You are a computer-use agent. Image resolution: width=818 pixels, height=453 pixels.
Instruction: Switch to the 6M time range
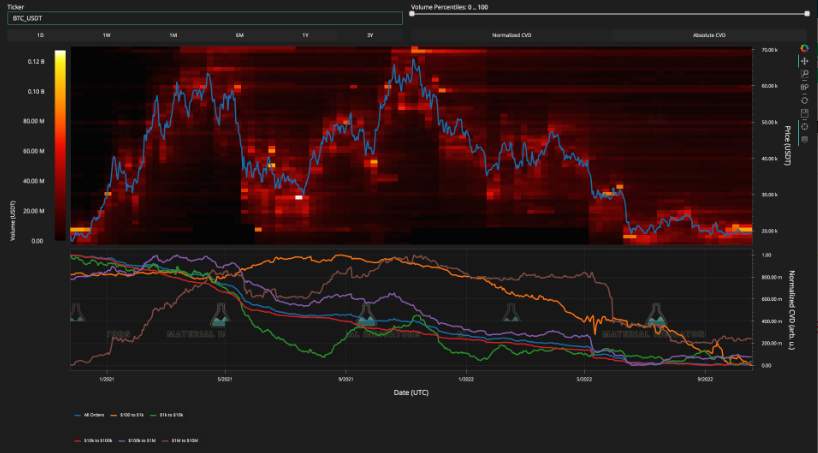tap(239, 35)
